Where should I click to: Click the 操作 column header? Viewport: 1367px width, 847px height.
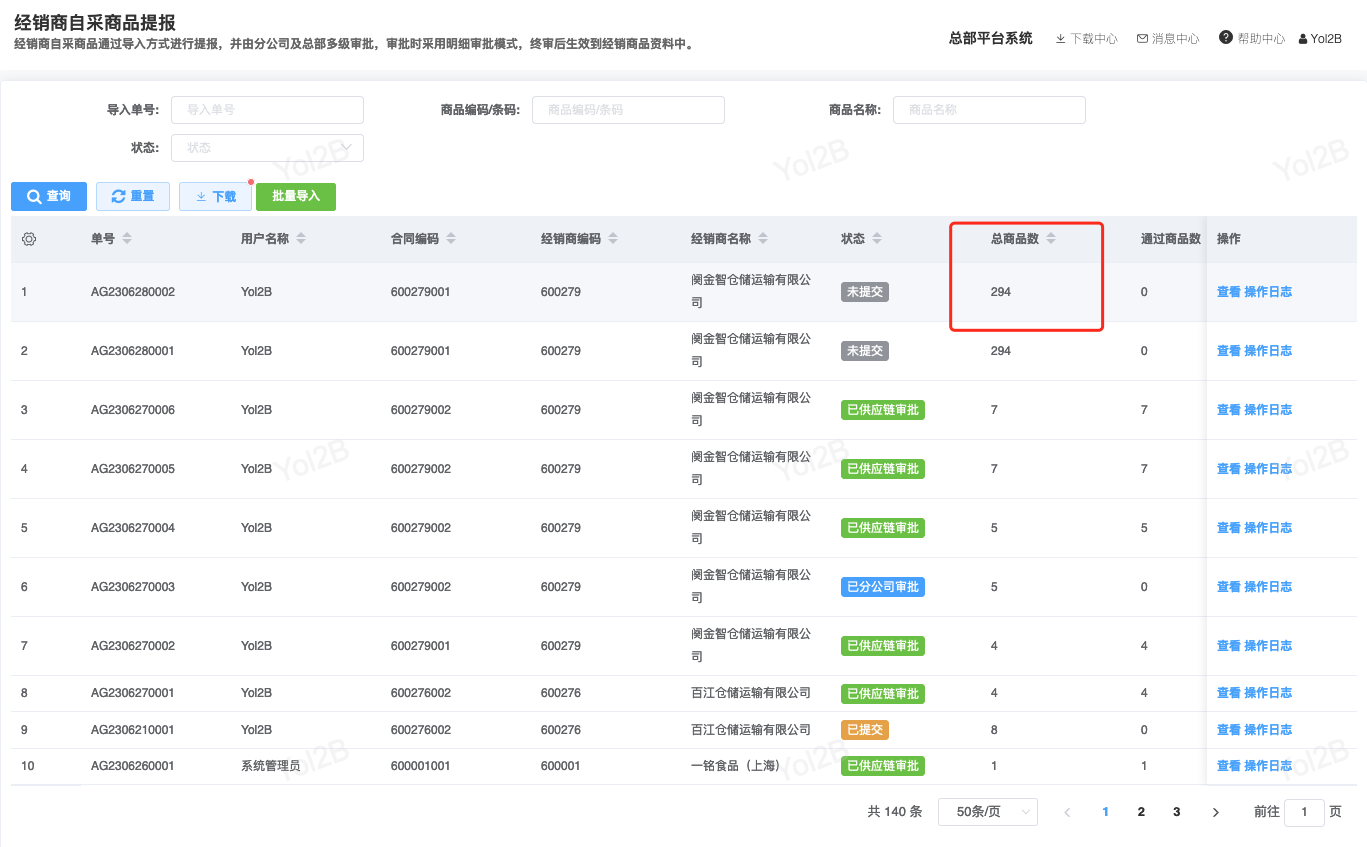pos(1229,239)
